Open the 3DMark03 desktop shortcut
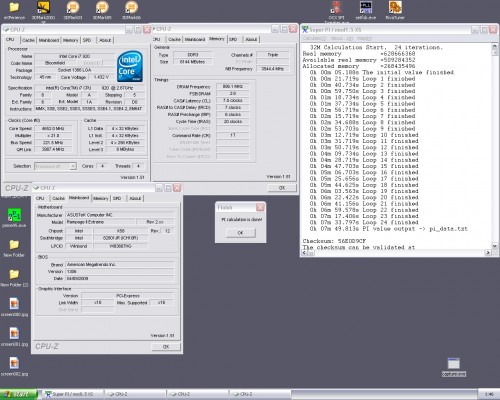This screenshot has height=400, width=500. (x=73, y=10)
